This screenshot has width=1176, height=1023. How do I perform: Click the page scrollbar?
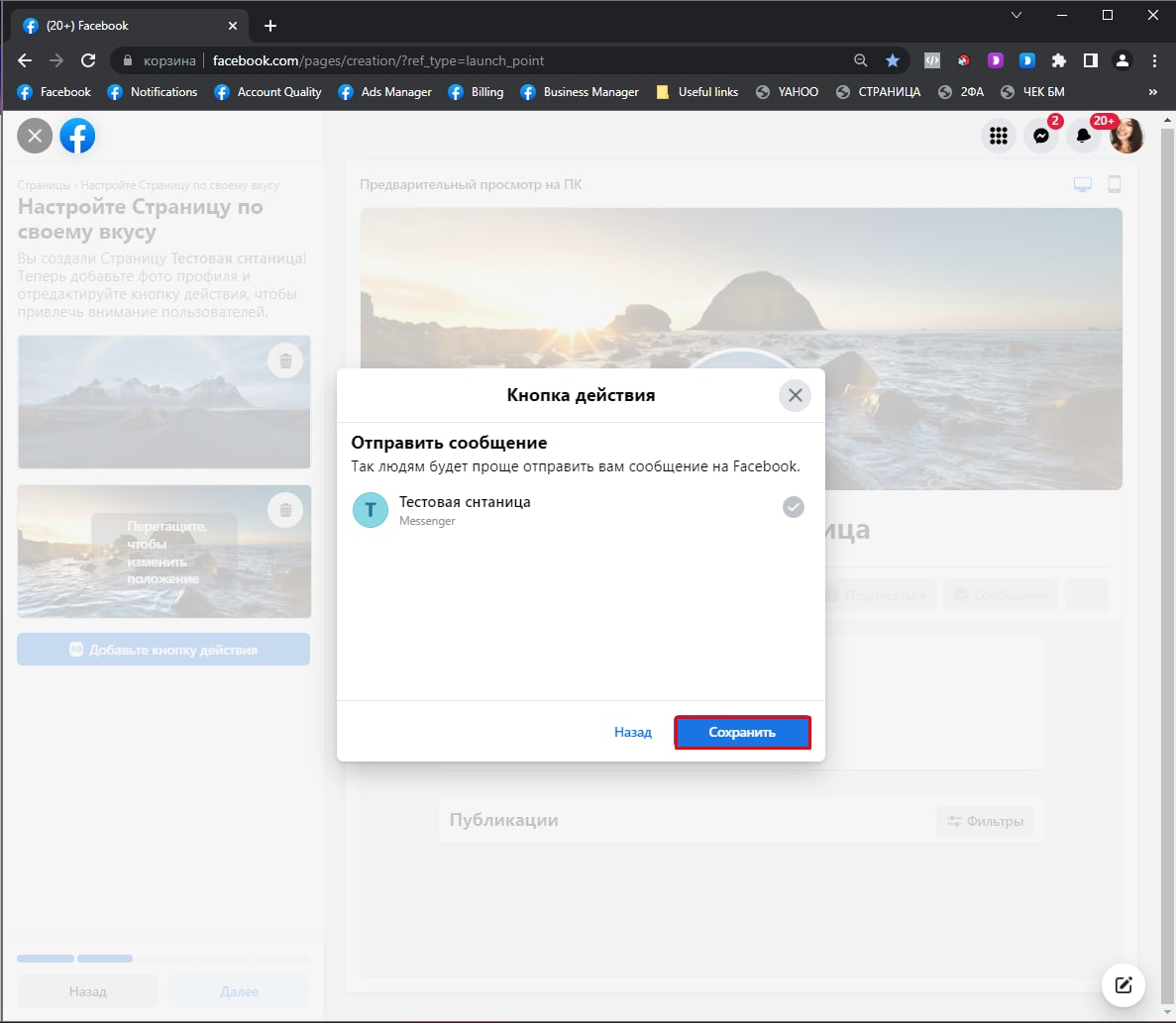1168,565
